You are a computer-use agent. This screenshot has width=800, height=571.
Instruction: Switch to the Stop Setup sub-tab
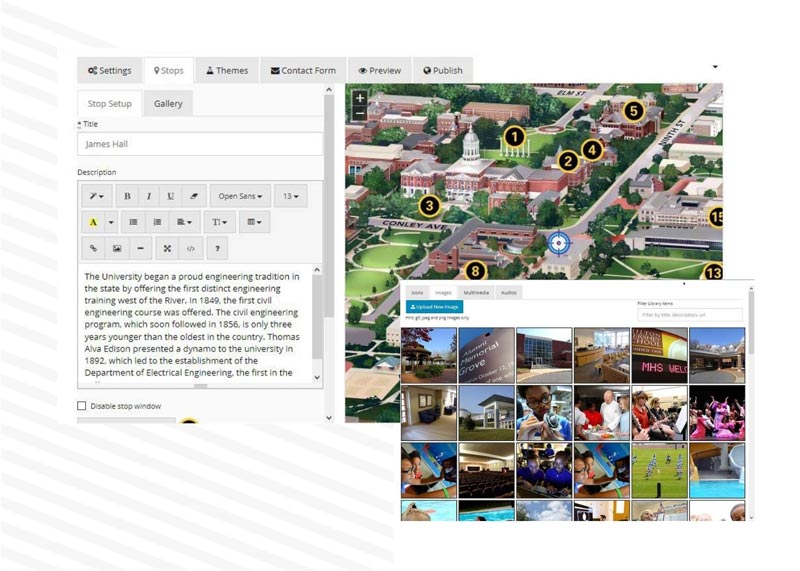pyautogui.click(x=110, y=104)
